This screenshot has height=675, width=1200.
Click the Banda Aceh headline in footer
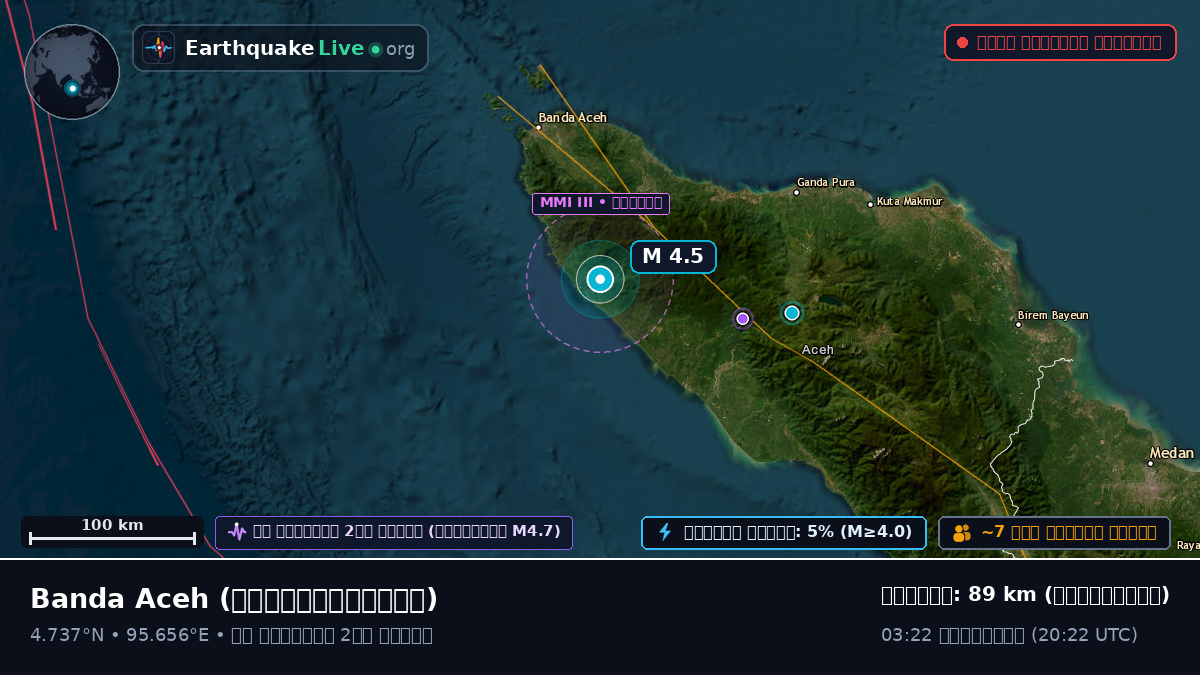[x=234, y=599]
